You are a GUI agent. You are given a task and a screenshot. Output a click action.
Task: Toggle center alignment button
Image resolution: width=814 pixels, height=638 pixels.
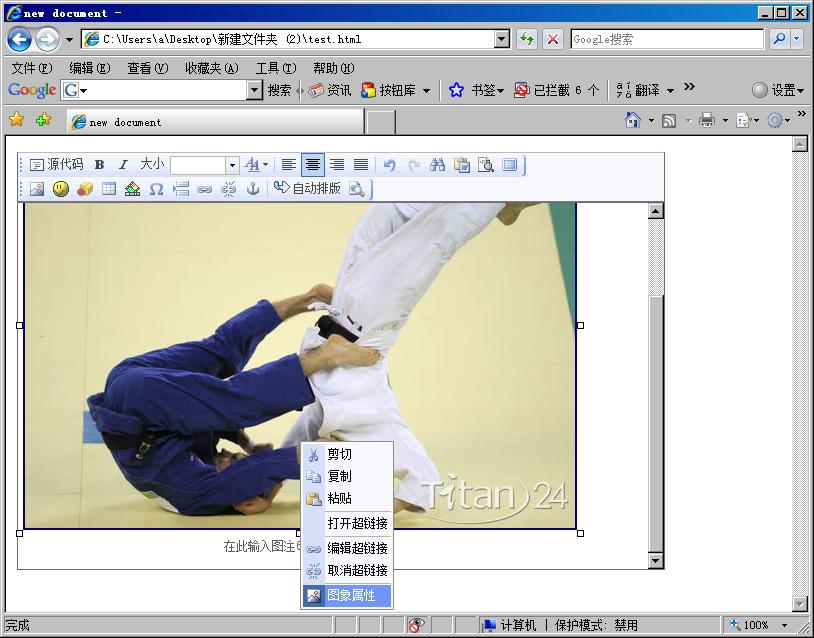(x=313, y=165)
